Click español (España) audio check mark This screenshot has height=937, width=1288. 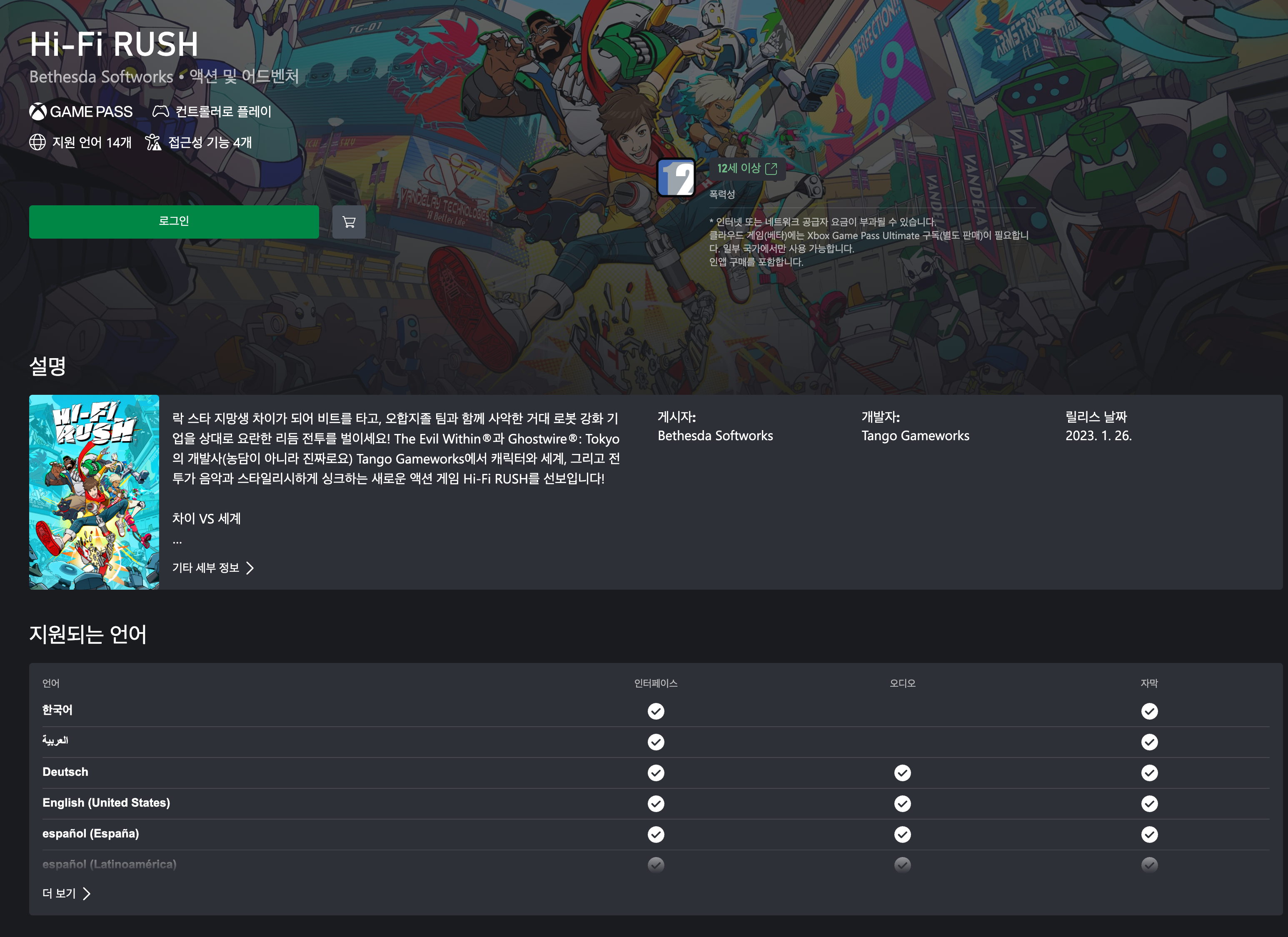pyautogui.click(x=902, y=834)
